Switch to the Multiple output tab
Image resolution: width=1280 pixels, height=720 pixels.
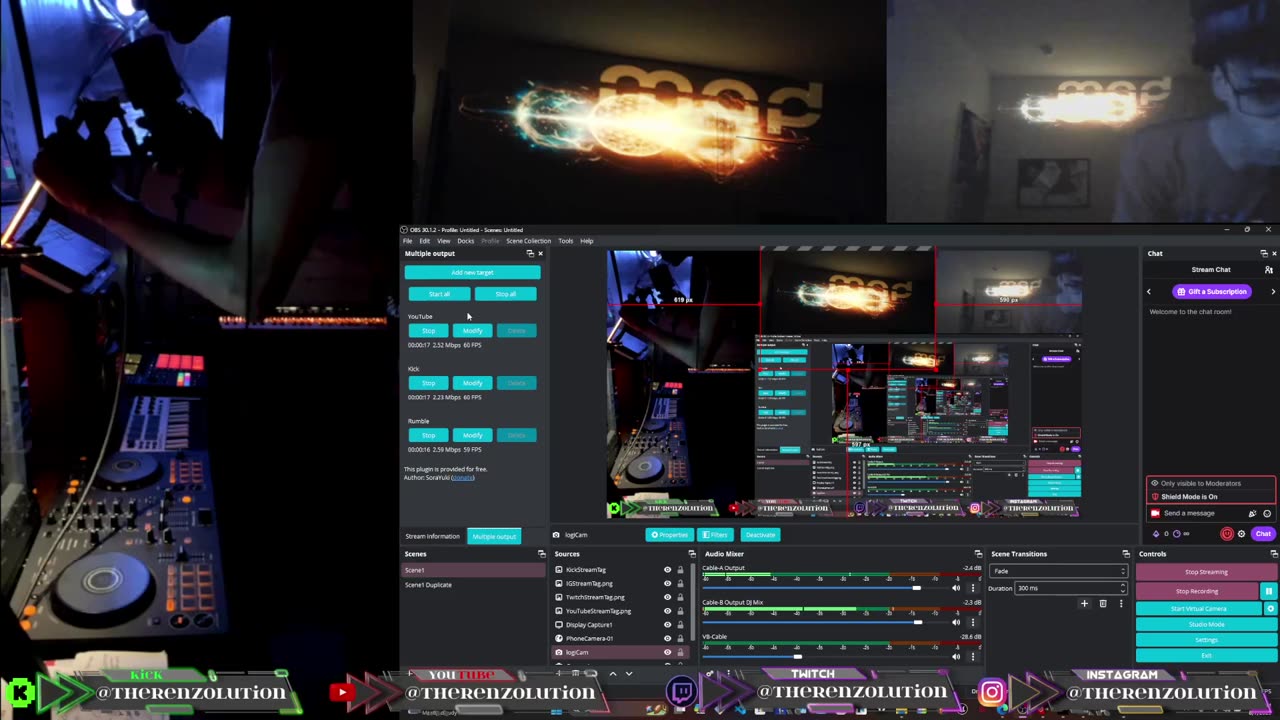(494, 536)
